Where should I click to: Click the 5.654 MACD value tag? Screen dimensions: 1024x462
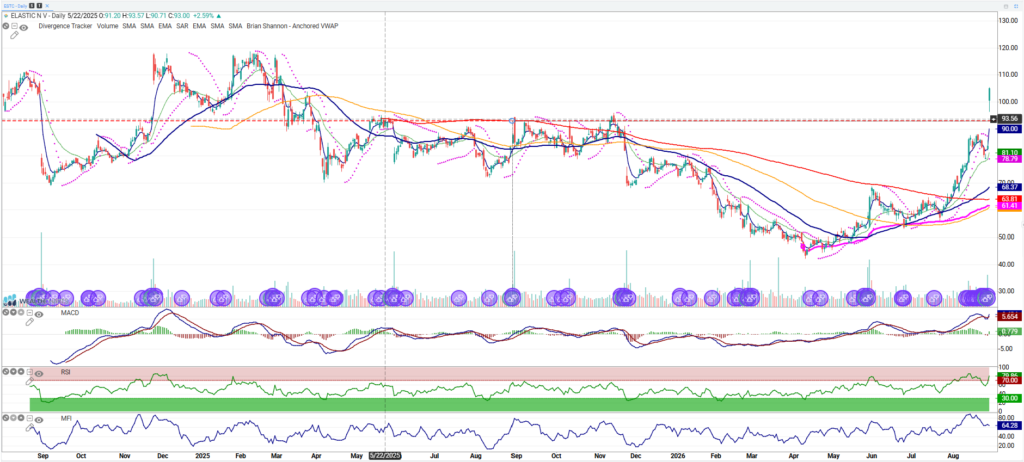(x=1010, y=316)
